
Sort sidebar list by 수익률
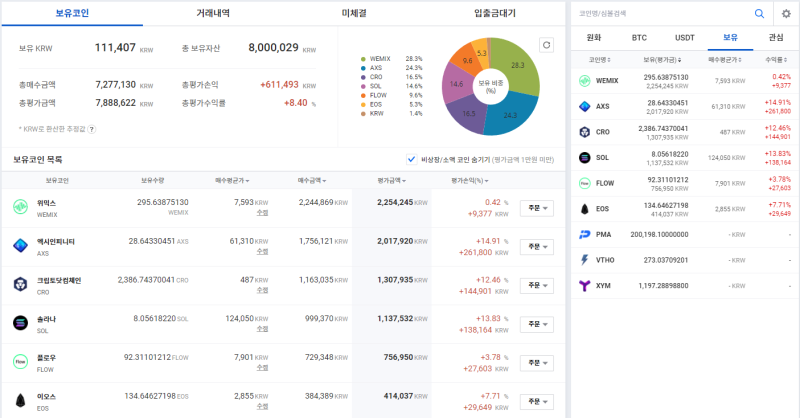tap(776, 60)
